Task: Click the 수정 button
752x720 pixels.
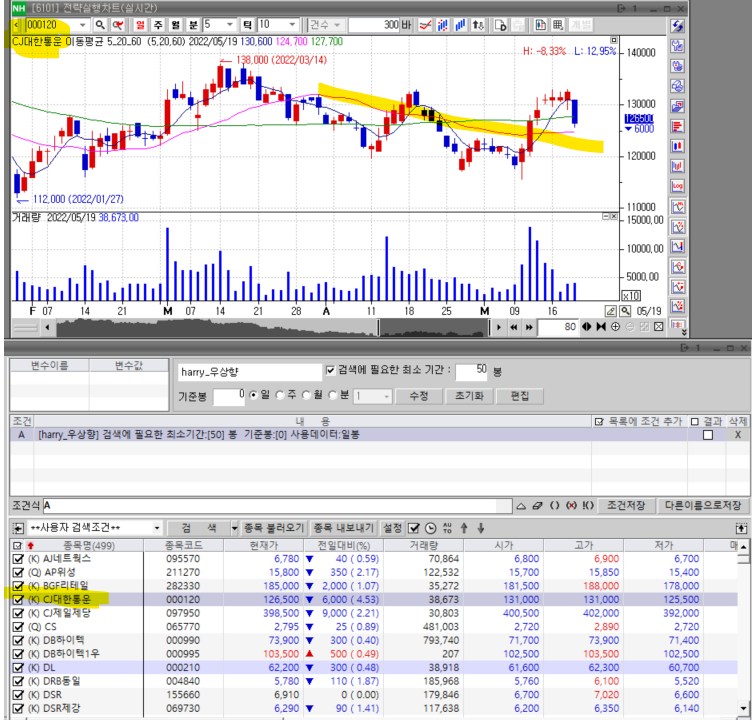Action: (x=418, y=396)
